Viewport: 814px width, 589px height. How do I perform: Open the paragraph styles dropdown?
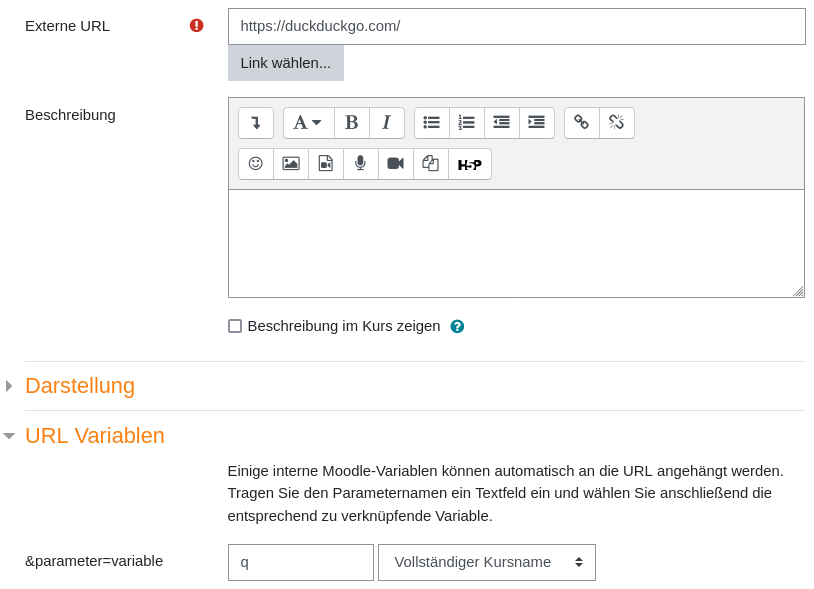coord(308,123)
